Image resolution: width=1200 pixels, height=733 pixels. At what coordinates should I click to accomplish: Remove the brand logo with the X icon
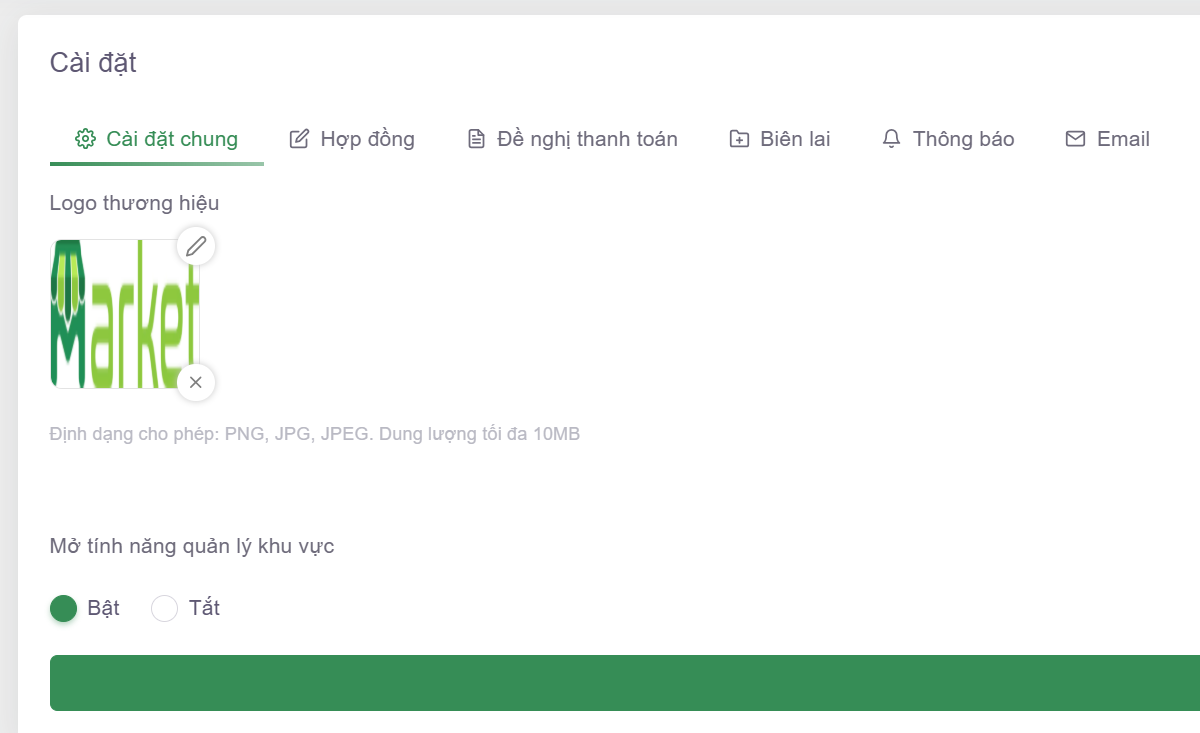pos(196,382)
